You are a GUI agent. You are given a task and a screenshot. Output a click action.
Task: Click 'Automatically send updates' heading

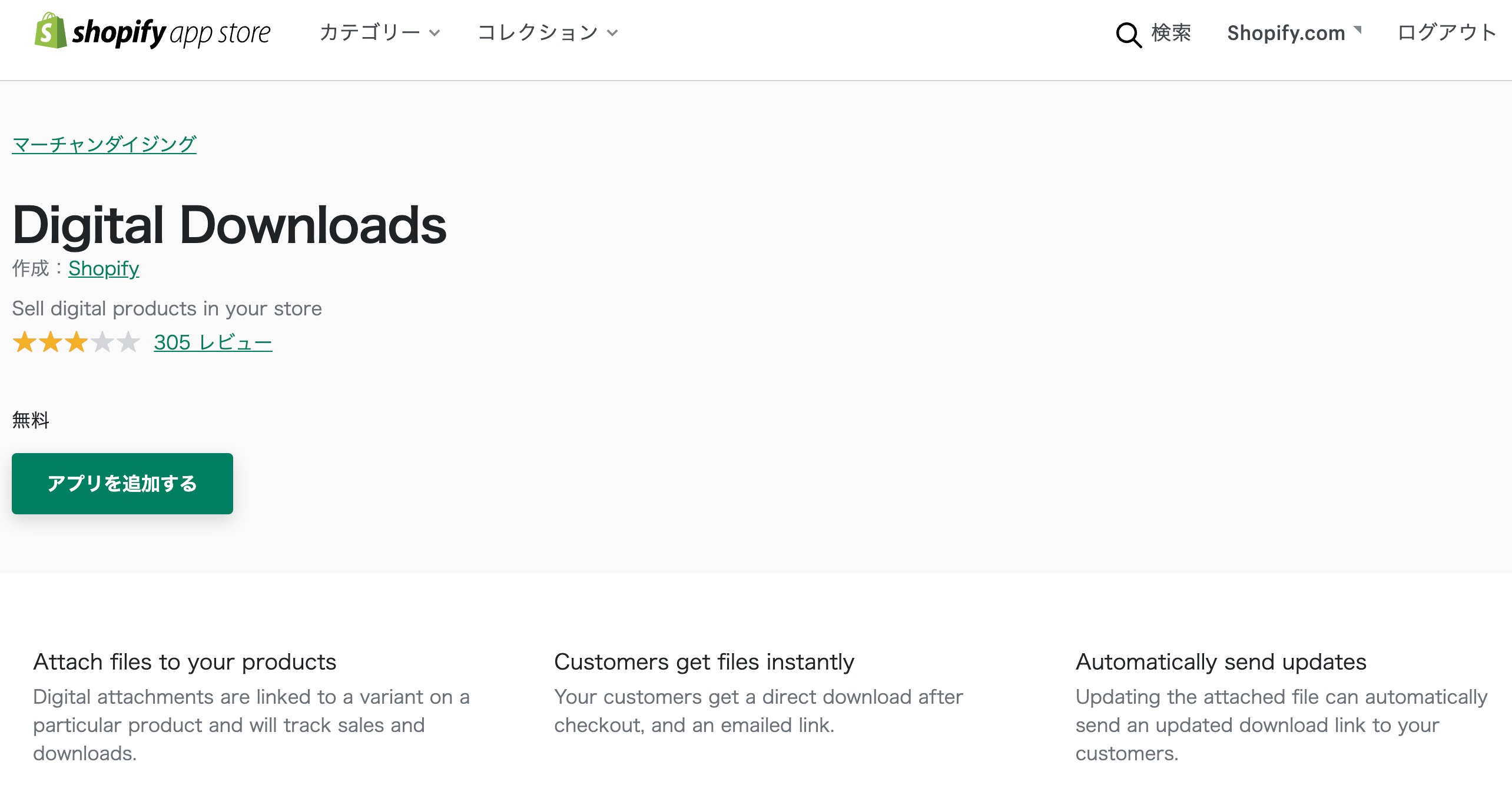(1221, 662)
